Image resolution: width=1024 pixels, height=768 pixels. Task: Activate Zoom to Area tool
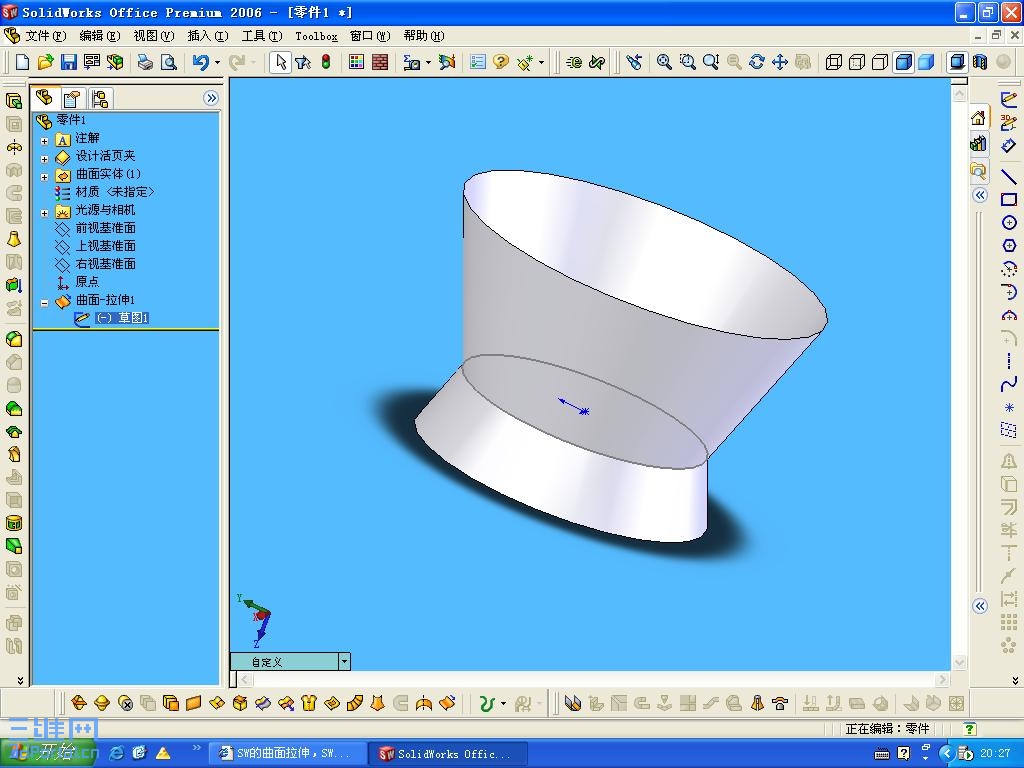[688, 62]
